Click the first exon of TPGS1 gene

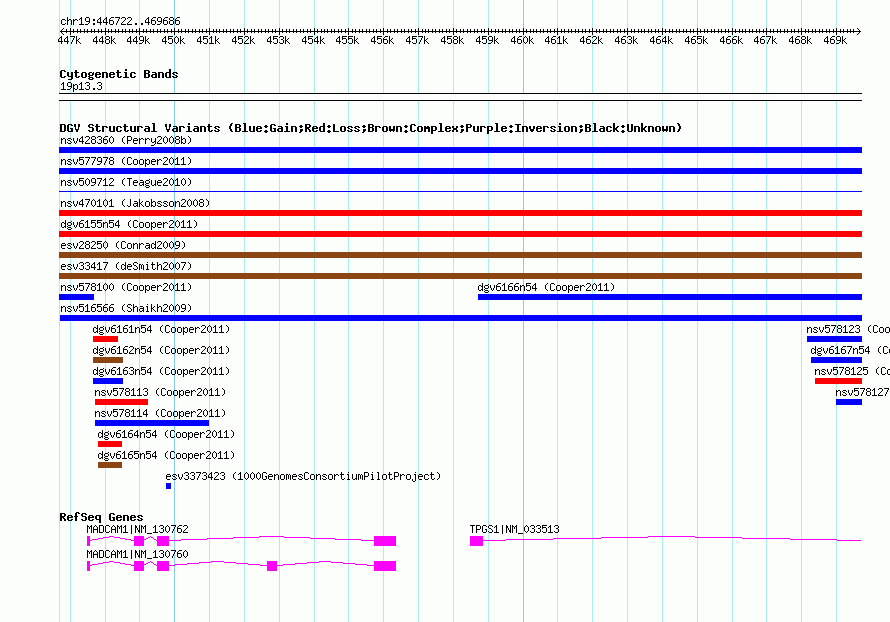pos(476,541)
